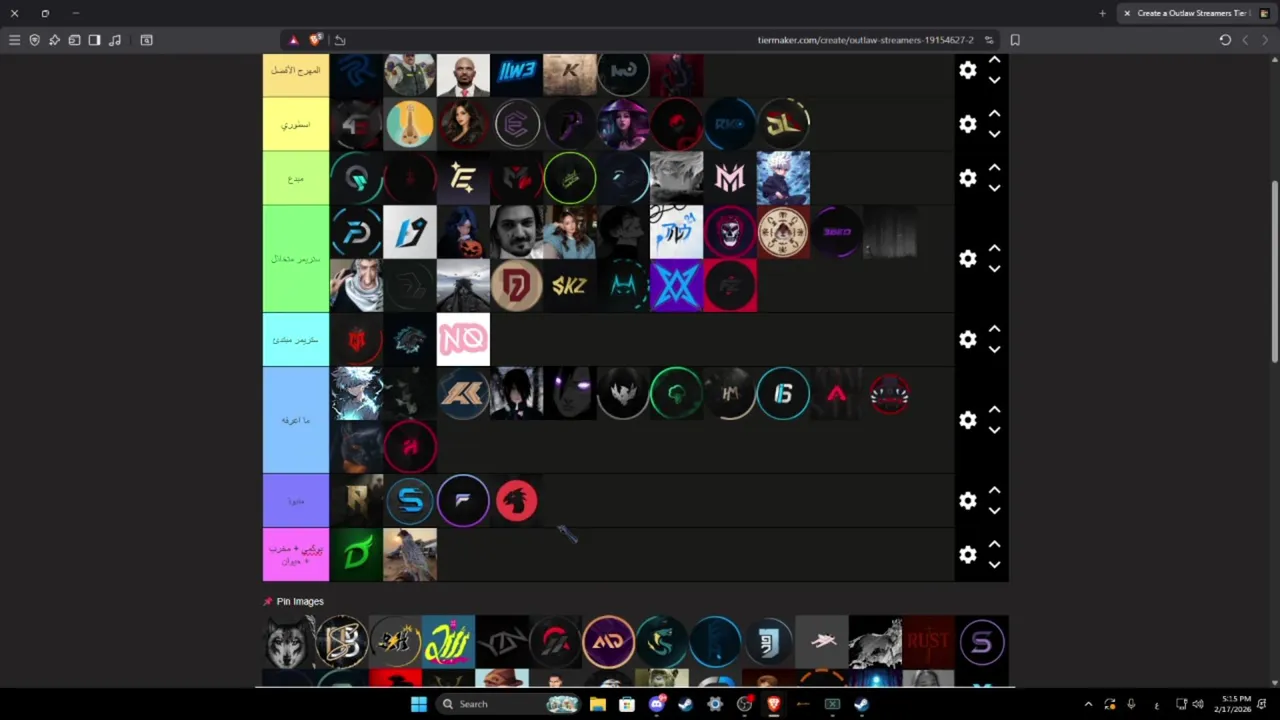Click the shield icon in browser toolbar
Viewport: 1280px width, 720px height.
[x=34, y=40]
